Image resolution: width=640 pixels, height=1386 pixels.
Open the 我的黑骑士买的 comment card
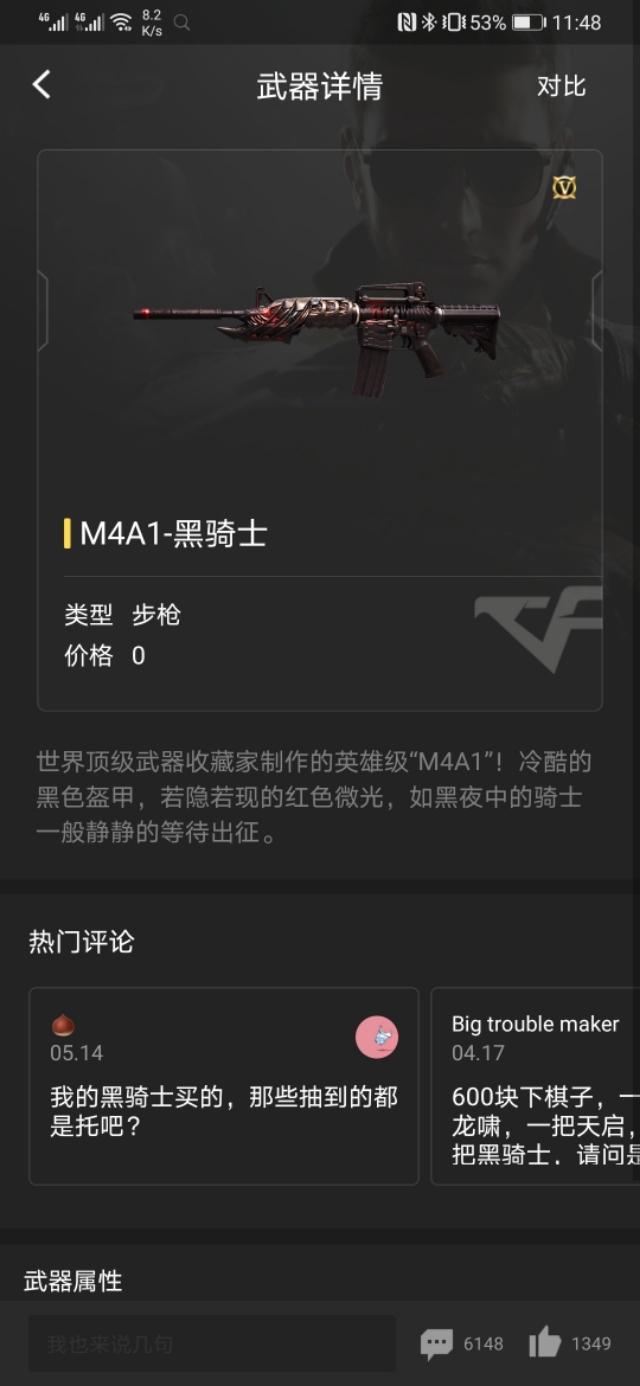[224, 1086]
